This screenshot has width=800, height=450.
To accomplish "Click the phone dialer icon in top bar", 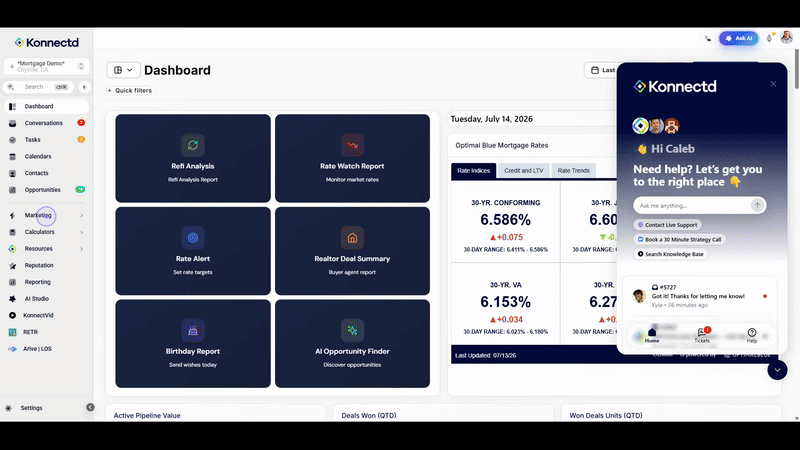I will point(708,38).
